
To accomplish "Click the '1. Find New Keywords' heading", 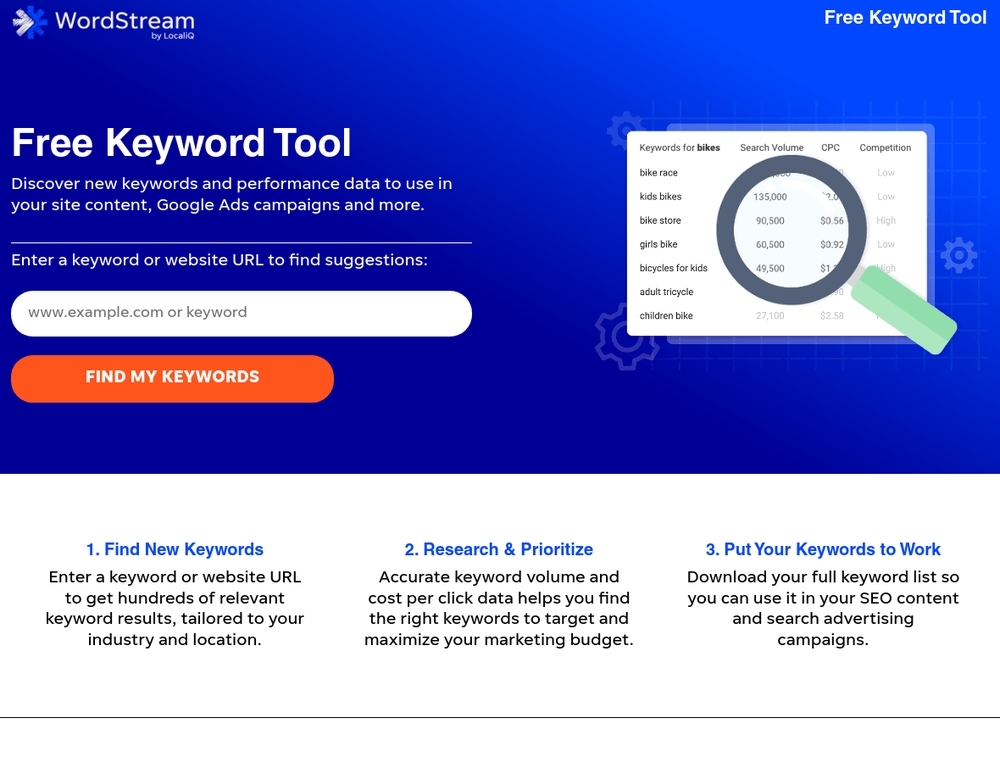I will tap(175, 549).
